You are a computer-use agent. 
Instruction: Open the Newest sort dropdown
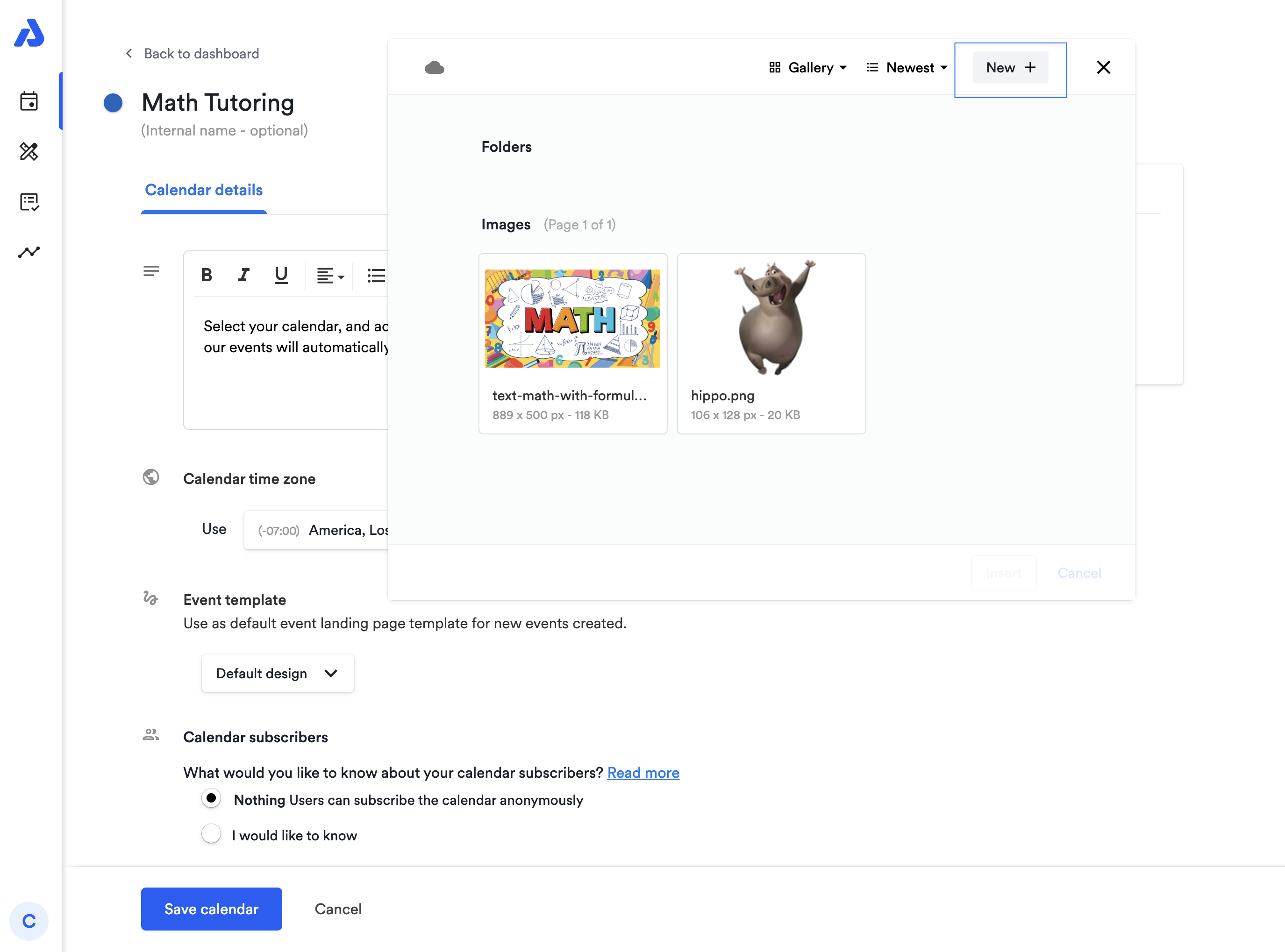click(x=907, y=68)
